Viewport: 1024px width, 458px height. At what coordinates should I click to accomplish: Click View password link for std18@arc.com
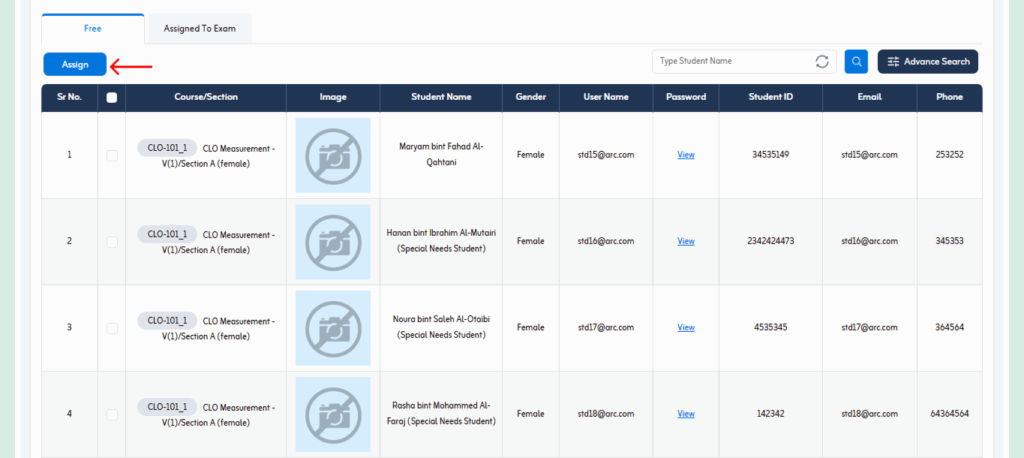pos(686,413)
